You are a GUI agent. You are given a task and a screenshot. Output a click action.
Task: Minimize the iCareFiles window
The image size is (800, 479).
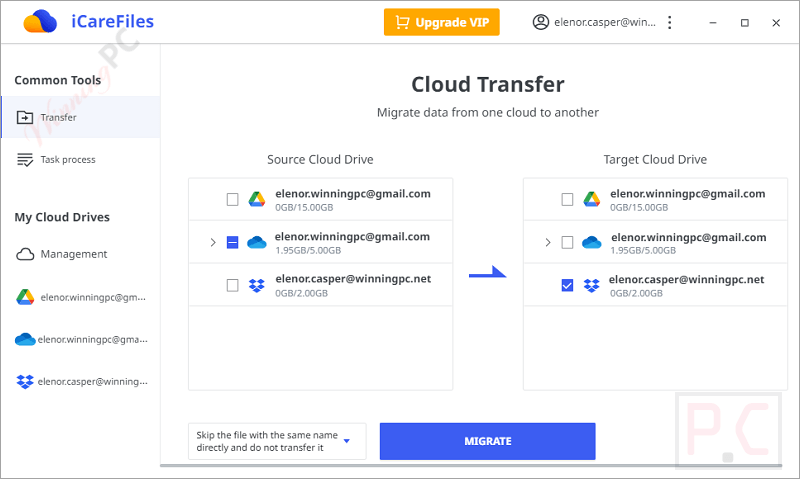(x=713, y=22)
